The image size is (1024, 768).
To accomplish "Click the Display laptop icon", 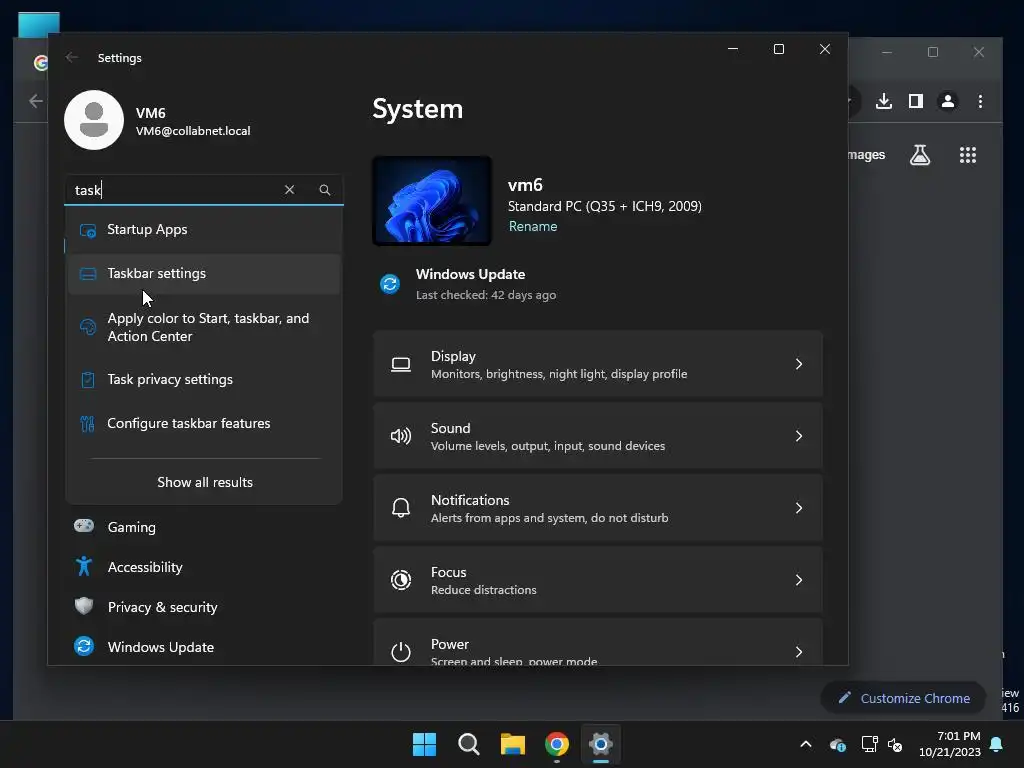I will click(401, 364).
